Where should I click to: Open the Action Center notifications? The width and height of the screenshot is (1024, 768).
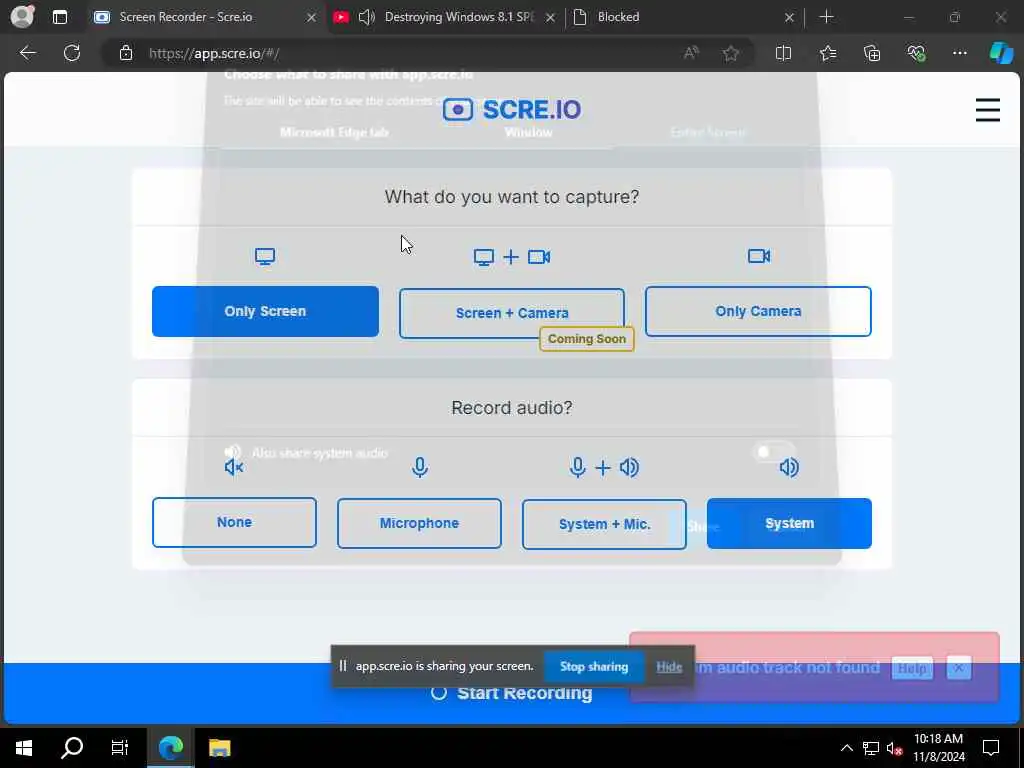coord(991,748)
